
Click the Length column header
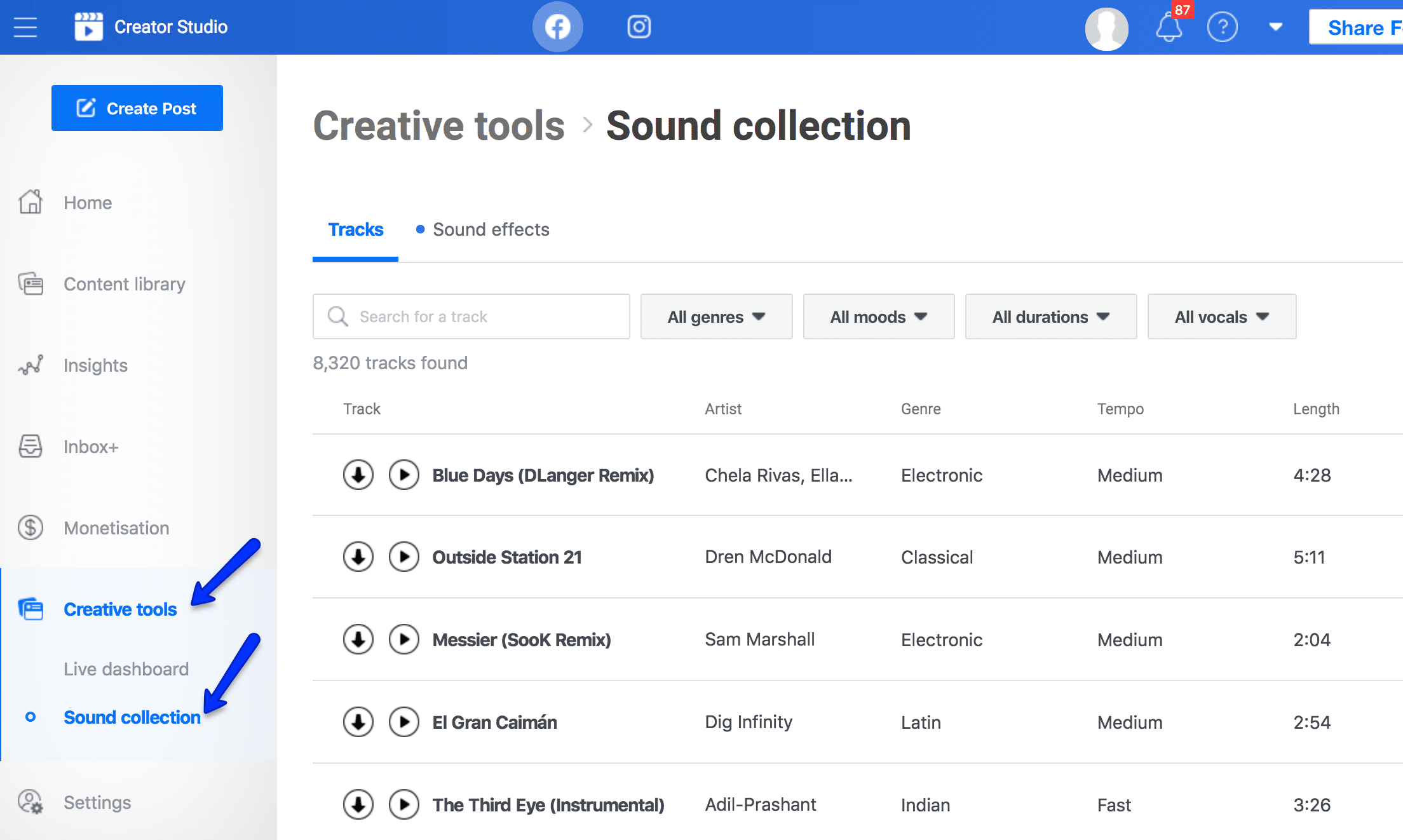1316,409
